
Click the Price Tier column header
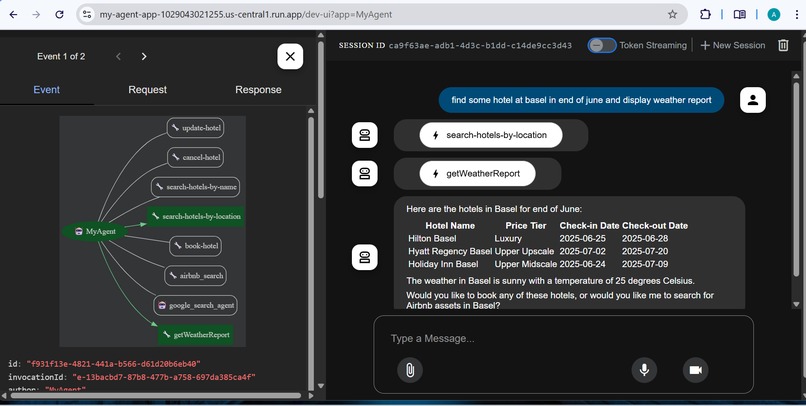point(525,226)
